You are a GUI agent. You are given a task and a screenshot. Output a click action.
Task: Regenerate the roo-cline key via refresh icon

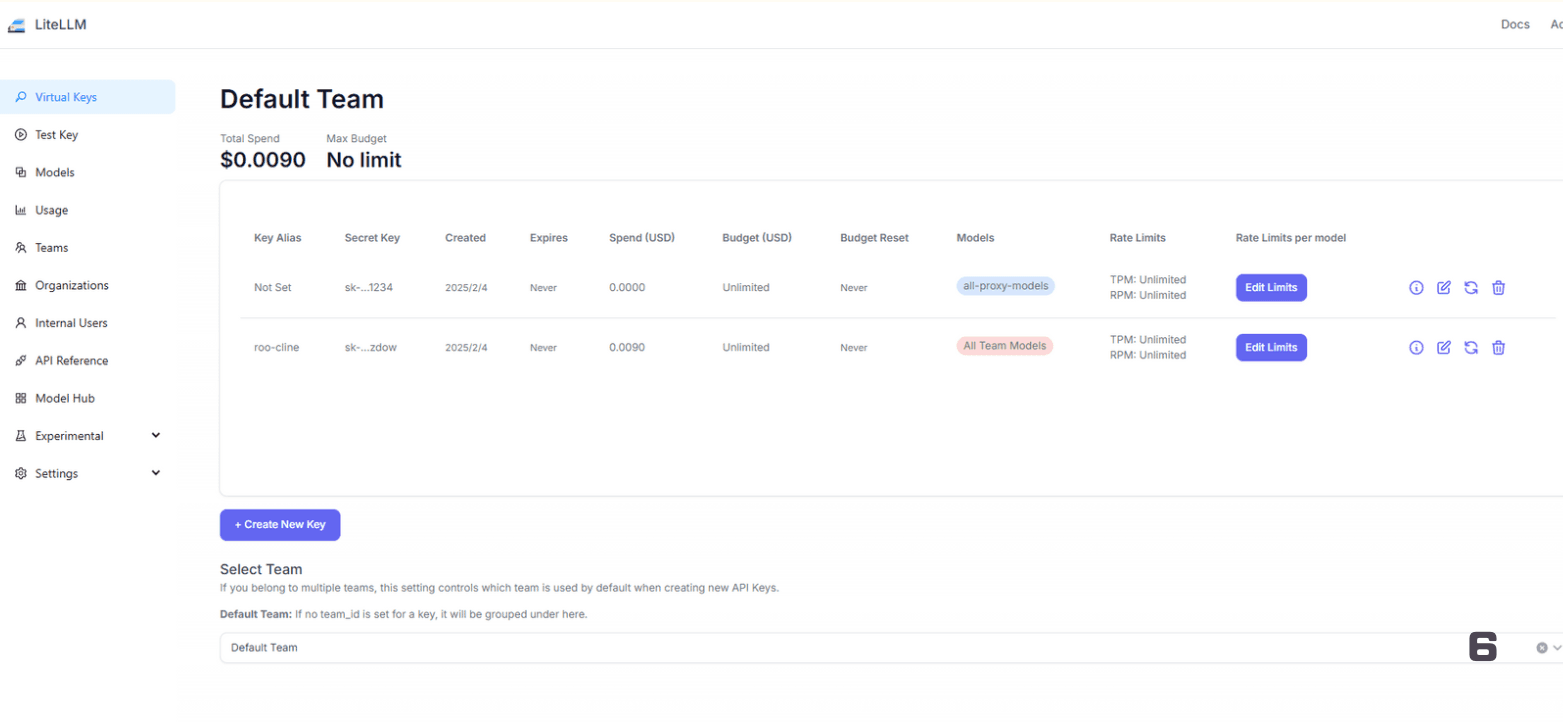[x=1471, y=348]
